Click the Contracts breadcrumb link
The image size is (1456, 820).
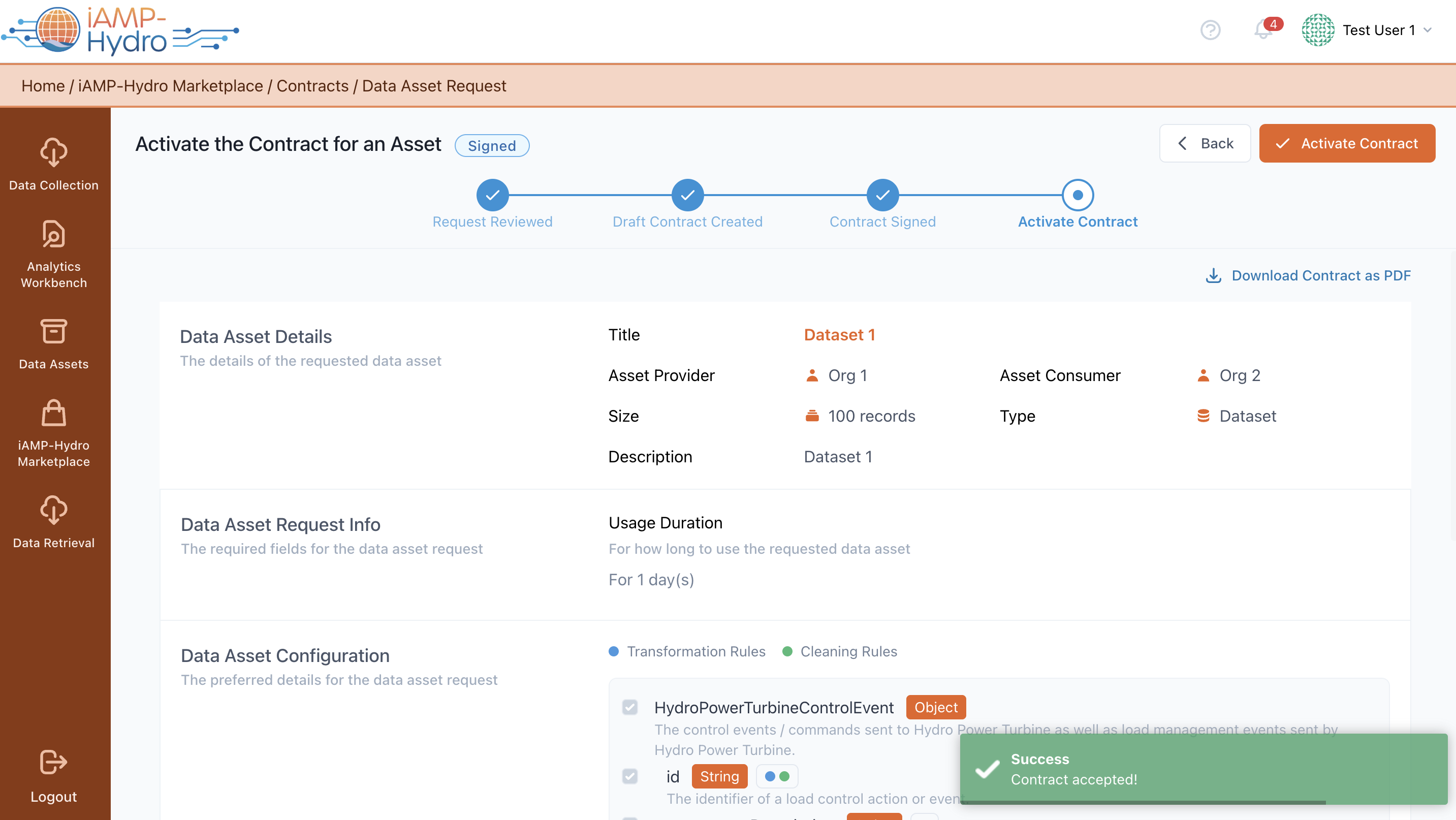point(312,86)
